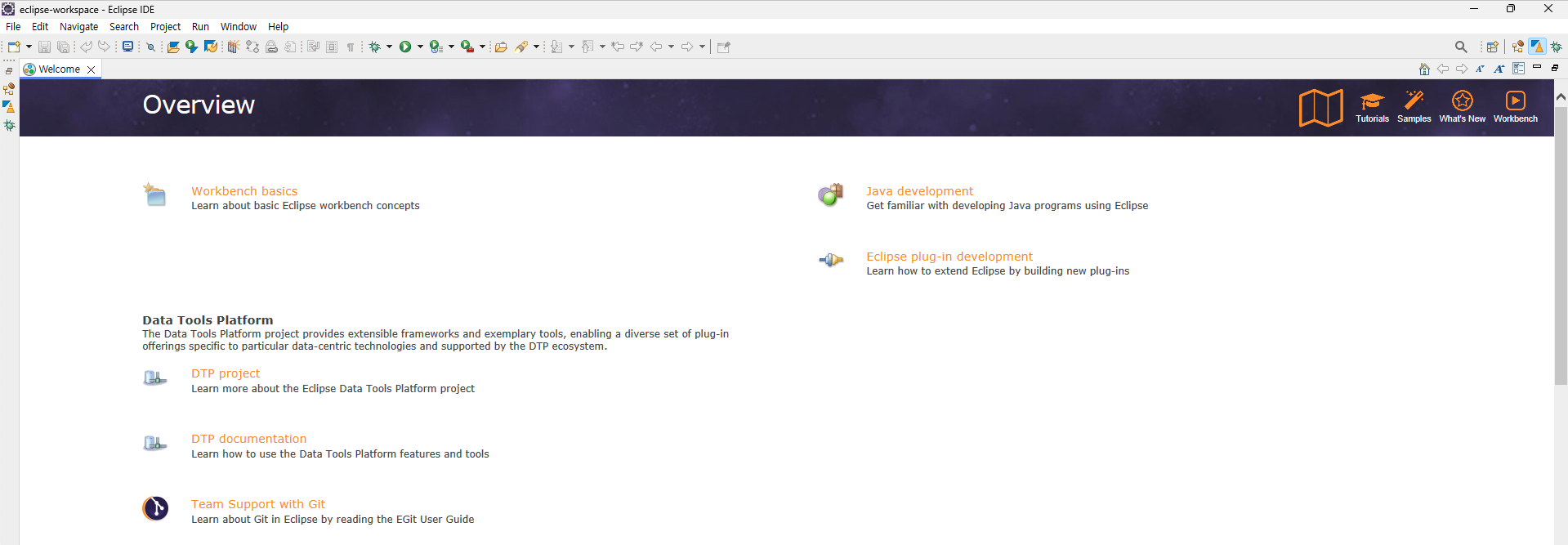Screen dimensions: 1568x545
Task: Open a terminal with the monitor icon
Action: 127,47
